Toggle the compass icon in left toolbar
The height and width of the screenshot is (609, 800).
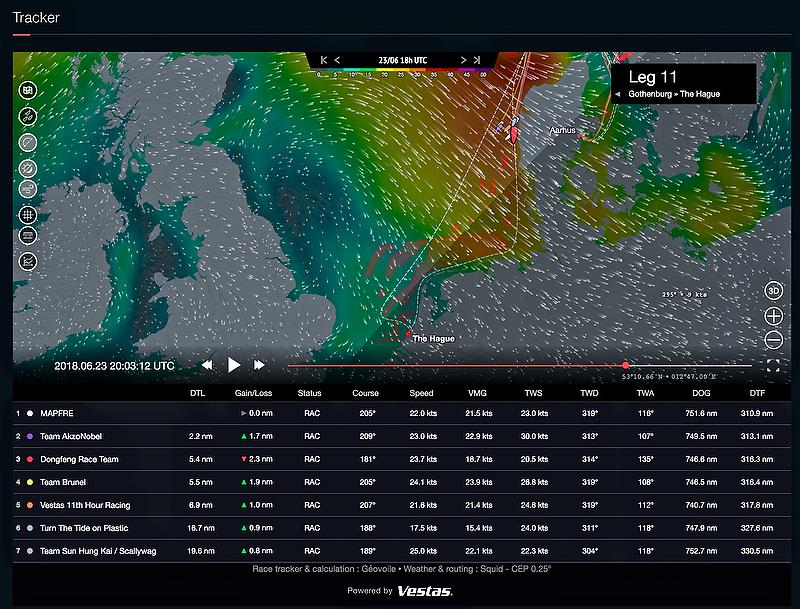(28, 168)
